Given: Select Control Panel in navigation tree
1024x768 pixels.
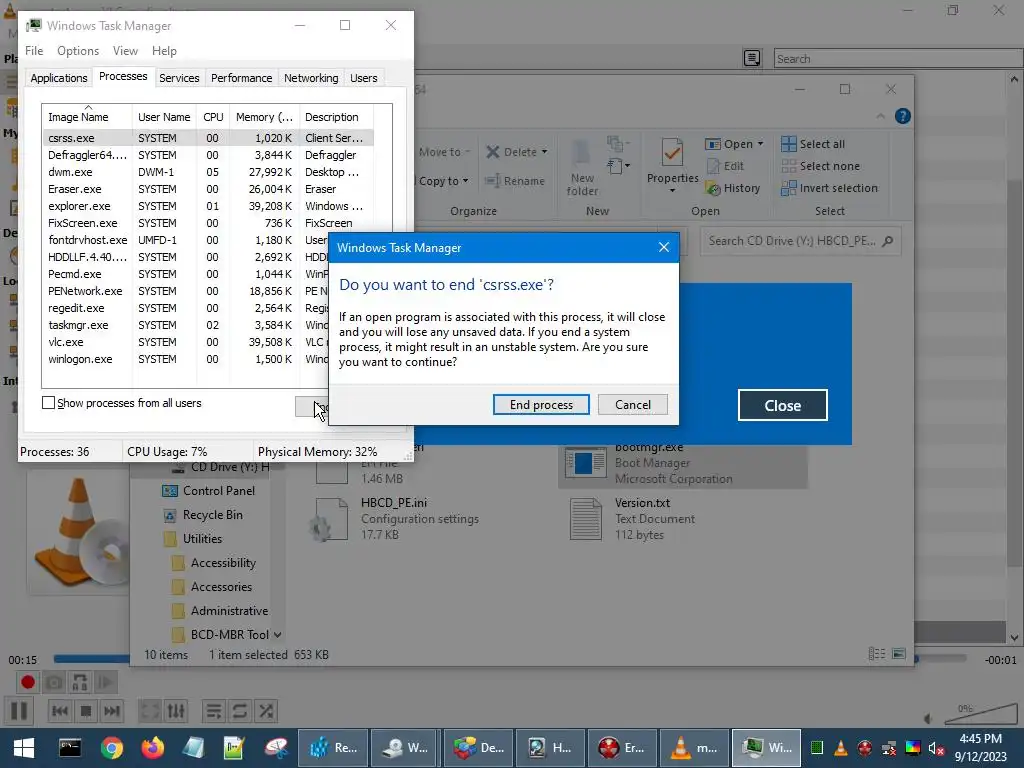Looking at the screenshot, I should (x=209, y=490).
